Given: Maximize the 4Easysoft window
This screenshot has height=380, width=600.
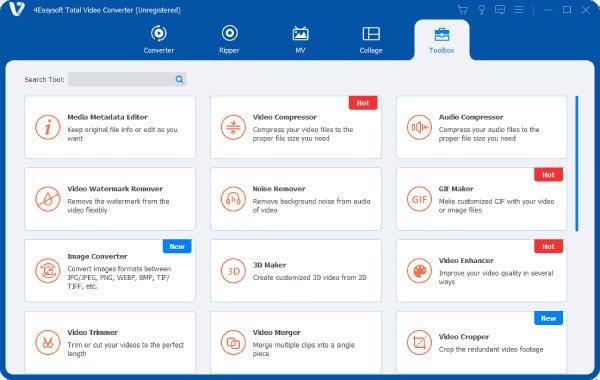Looking at the screenshot, I should (567, 10).
